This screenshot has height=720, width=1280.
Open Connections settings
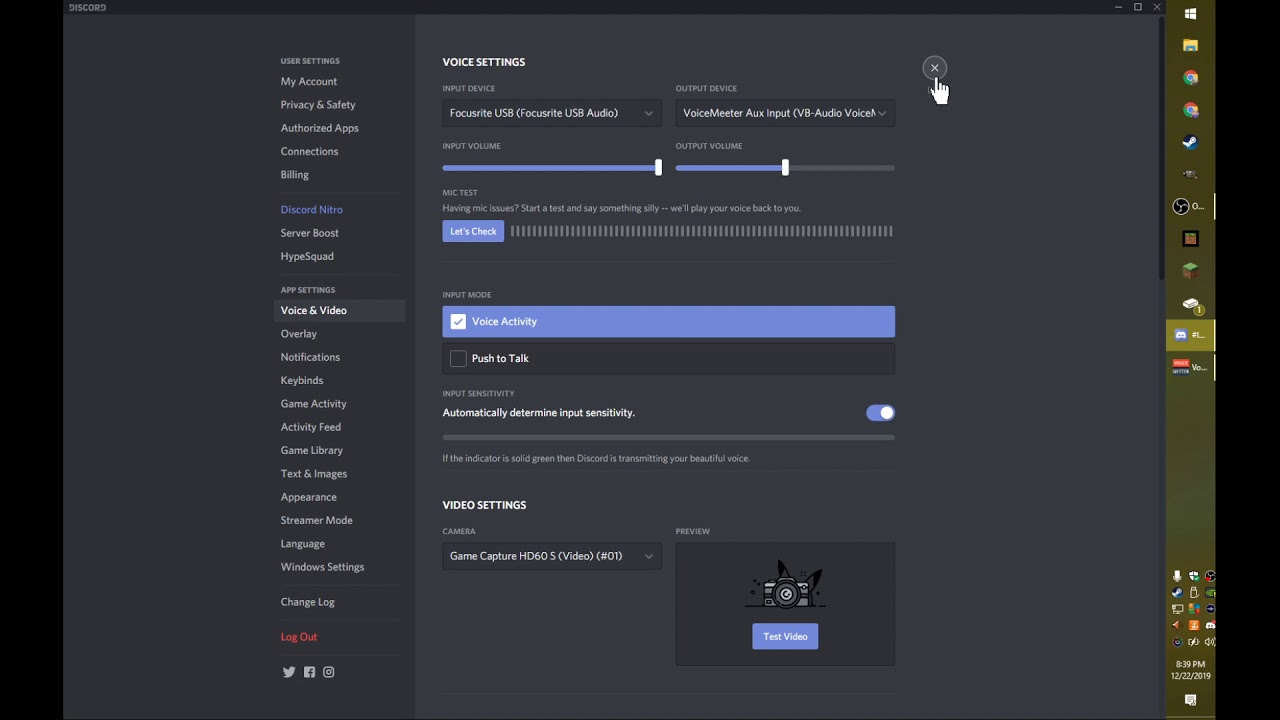[310, 151]
